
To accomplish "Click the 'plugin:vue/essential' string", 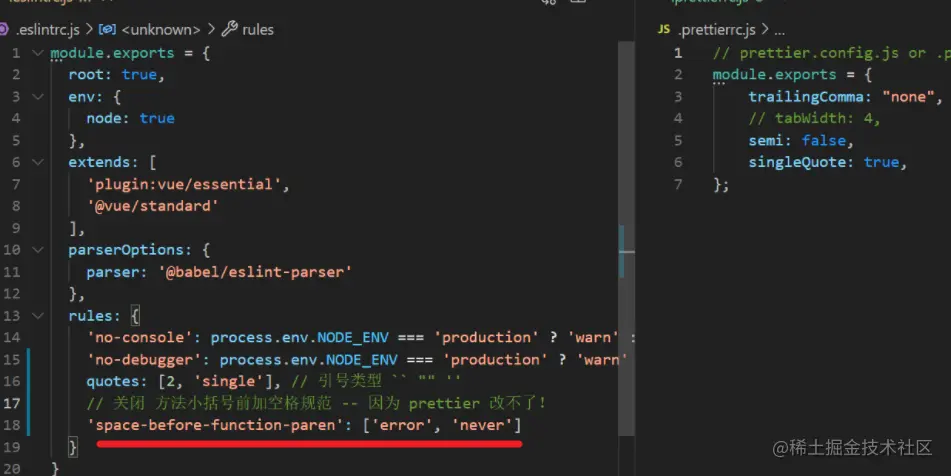I will click(184, 184).
